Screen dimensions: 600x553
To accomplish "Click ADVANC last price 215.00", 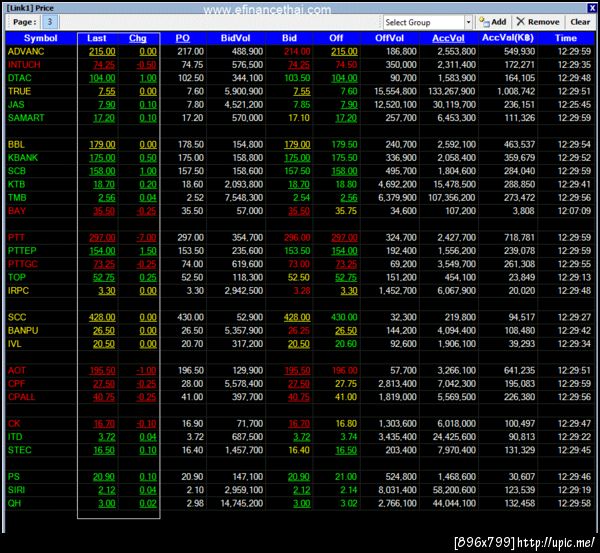I will click(102, 52).
